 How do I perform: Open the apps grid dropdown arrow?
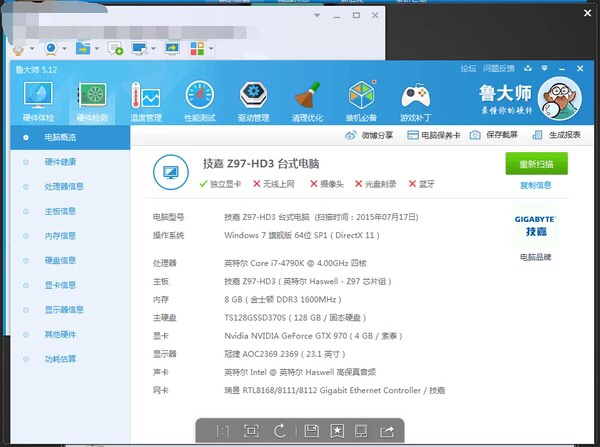[211, 49]
